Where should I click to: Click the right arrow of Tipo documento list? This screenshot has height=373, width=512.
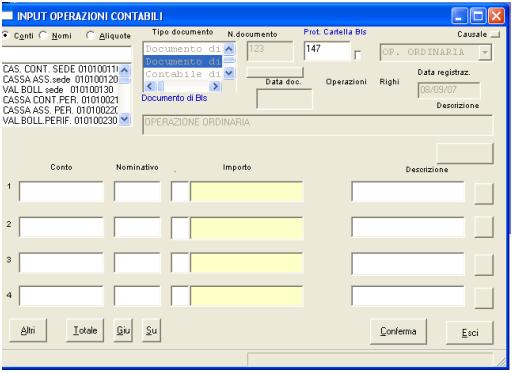tap(216, 86)
